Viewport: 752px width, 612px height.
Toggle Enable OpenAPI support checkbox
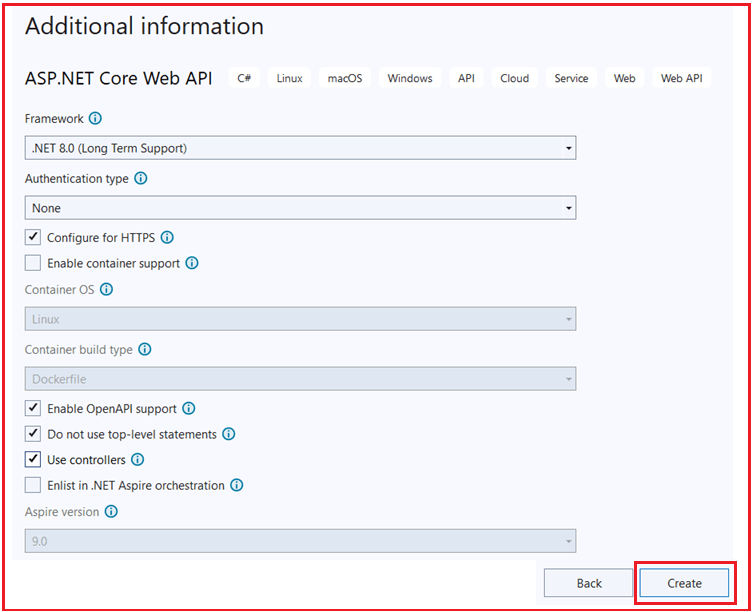[33, 408]
